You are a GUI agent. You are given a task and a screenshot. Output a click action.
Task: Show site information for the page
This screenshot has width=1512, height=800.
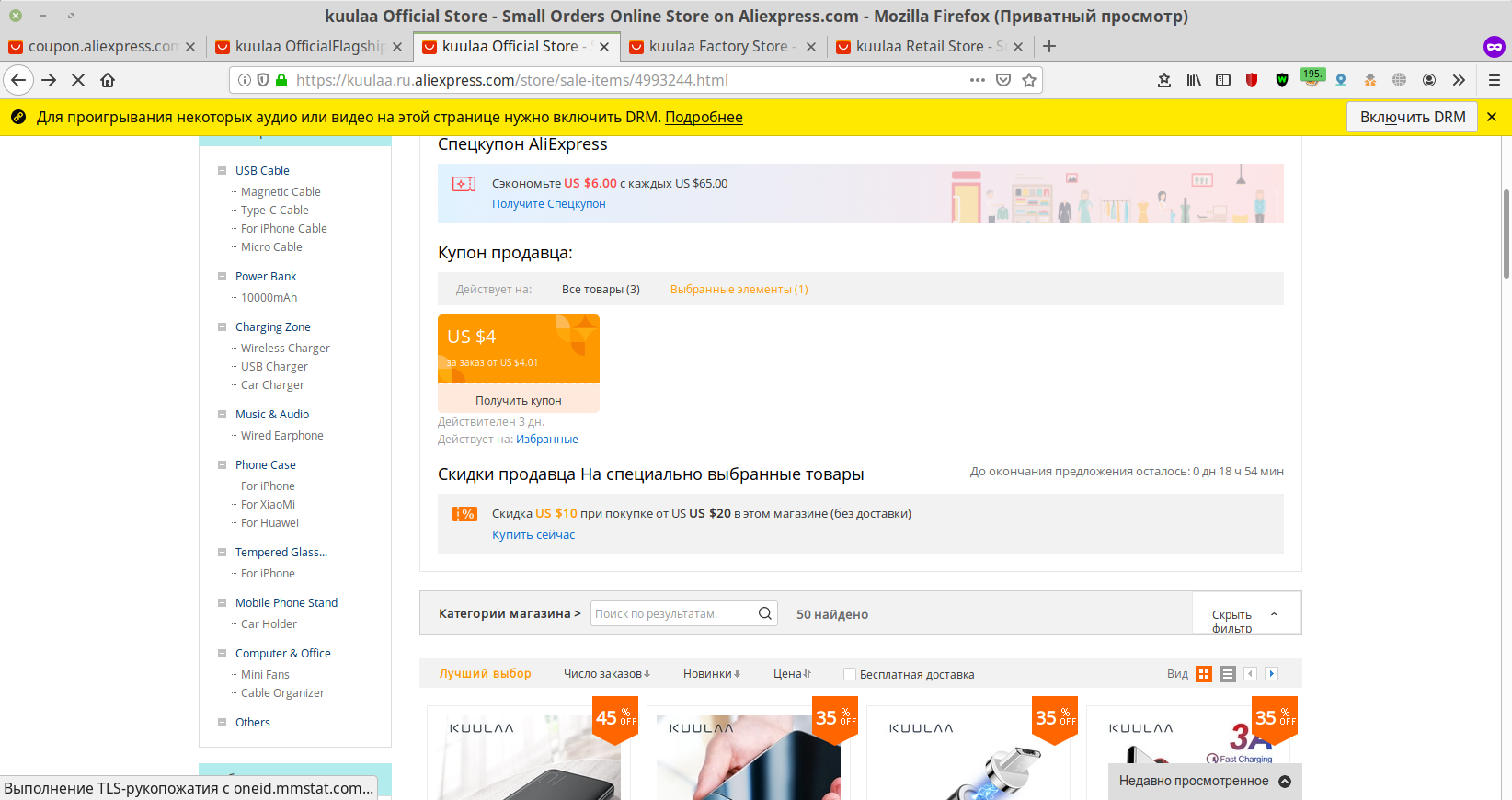click(245, 80)
